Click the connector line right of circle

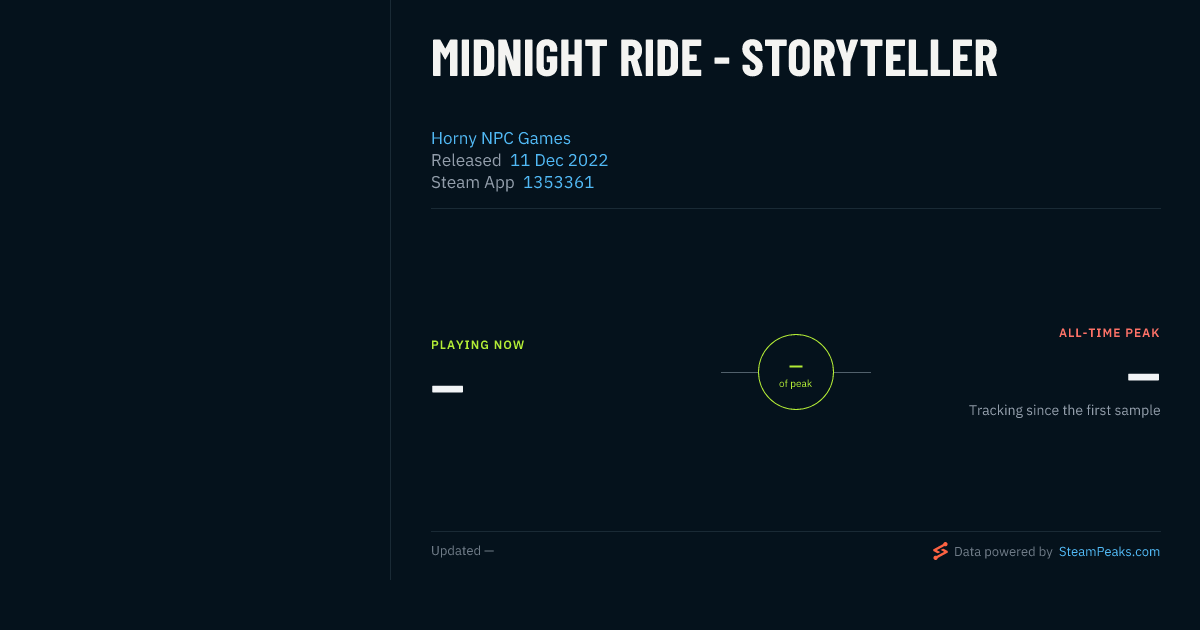(x=852, y=372)
